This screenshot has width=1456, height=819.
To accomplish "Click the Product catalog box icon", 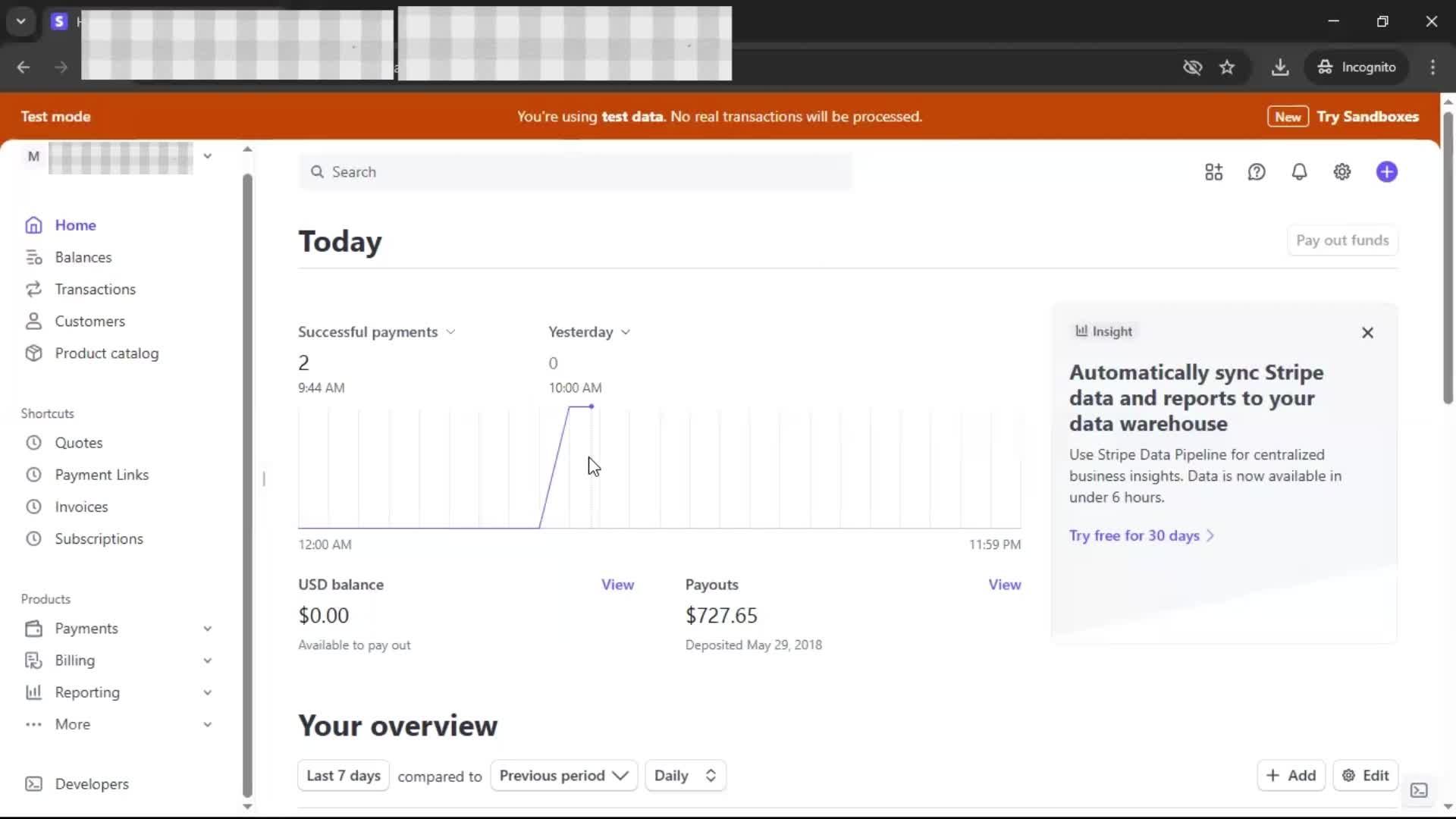I will [x=33, y=353].
